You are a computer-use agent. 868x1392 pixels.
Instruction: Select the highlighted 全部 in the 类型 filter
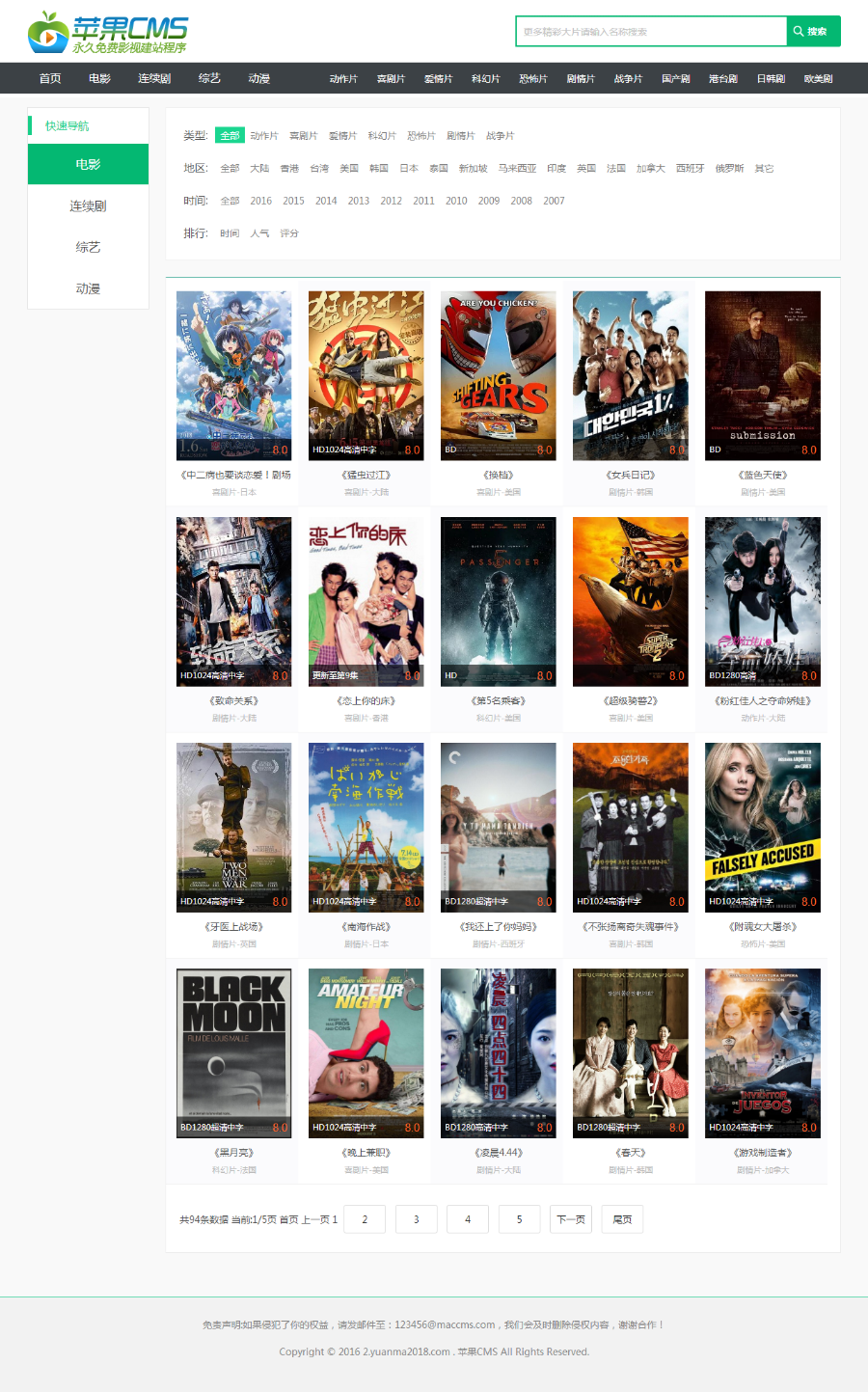230,136
